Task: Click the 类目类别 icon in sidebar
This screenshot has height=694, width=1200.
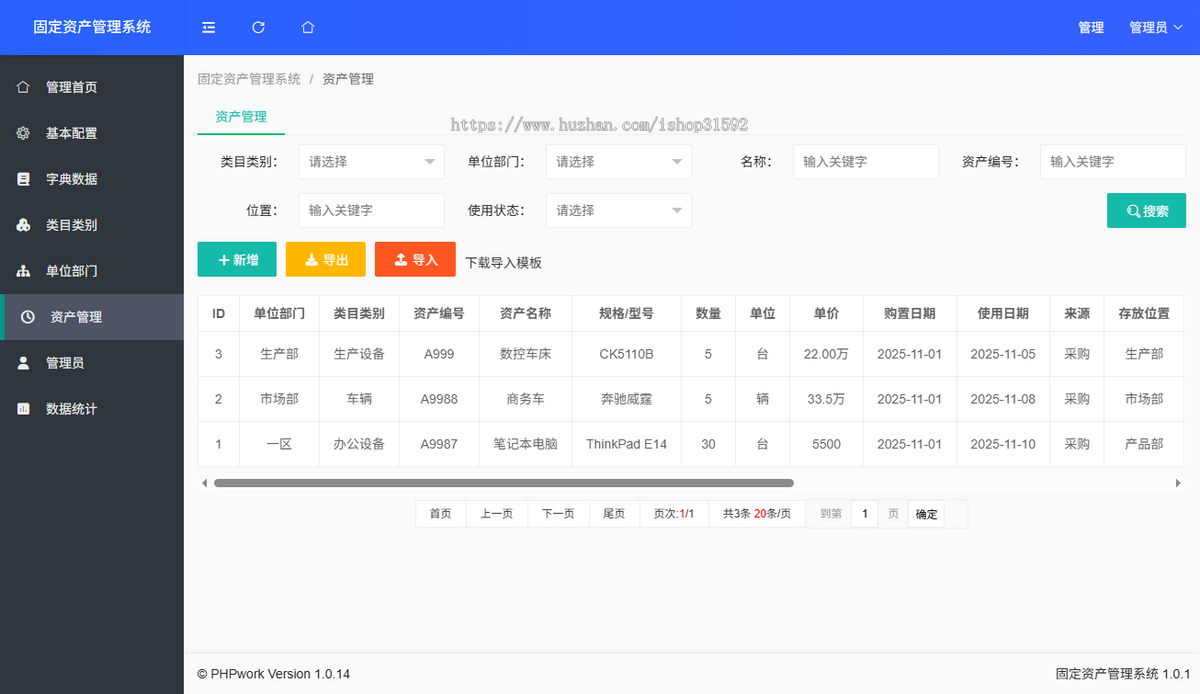Action: (23, 225)
